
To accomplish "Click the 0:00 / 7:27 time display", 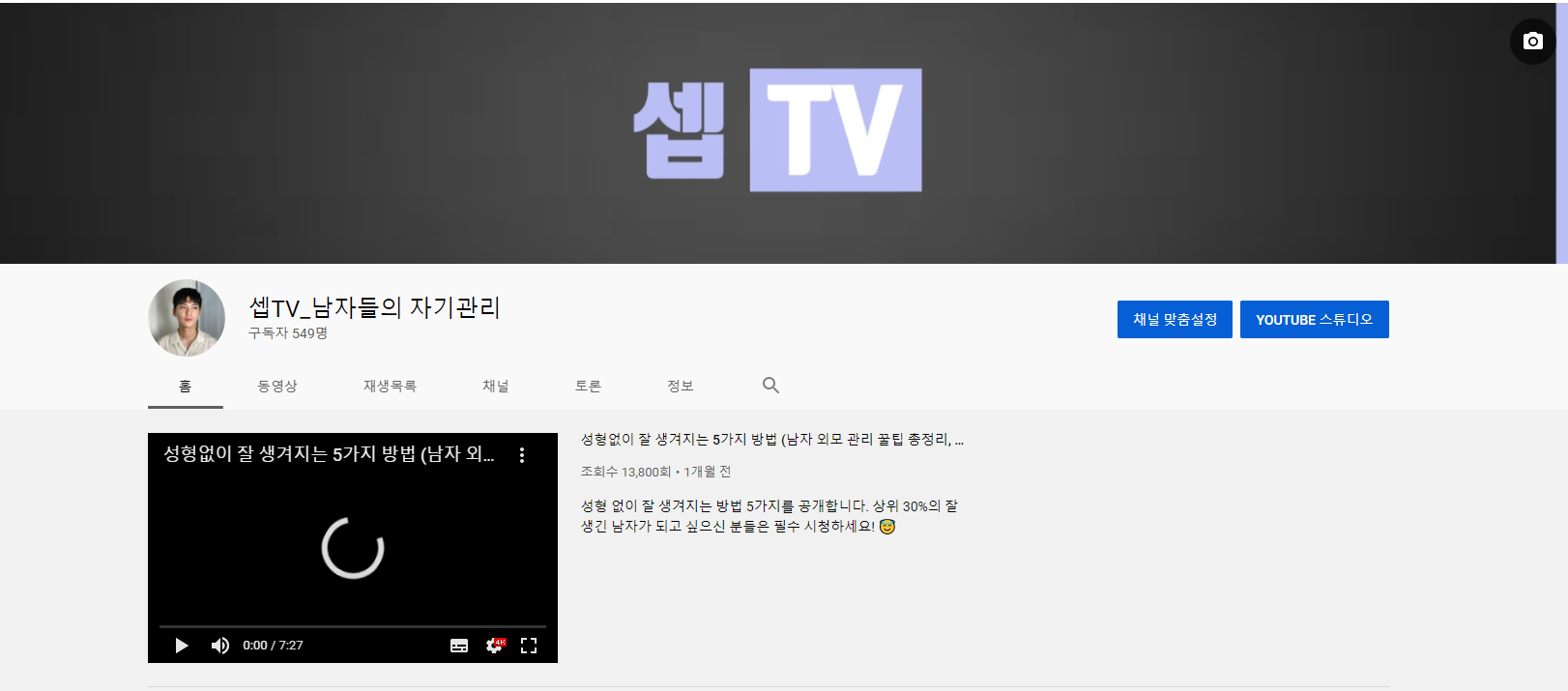I will click(x=273, y=646).
